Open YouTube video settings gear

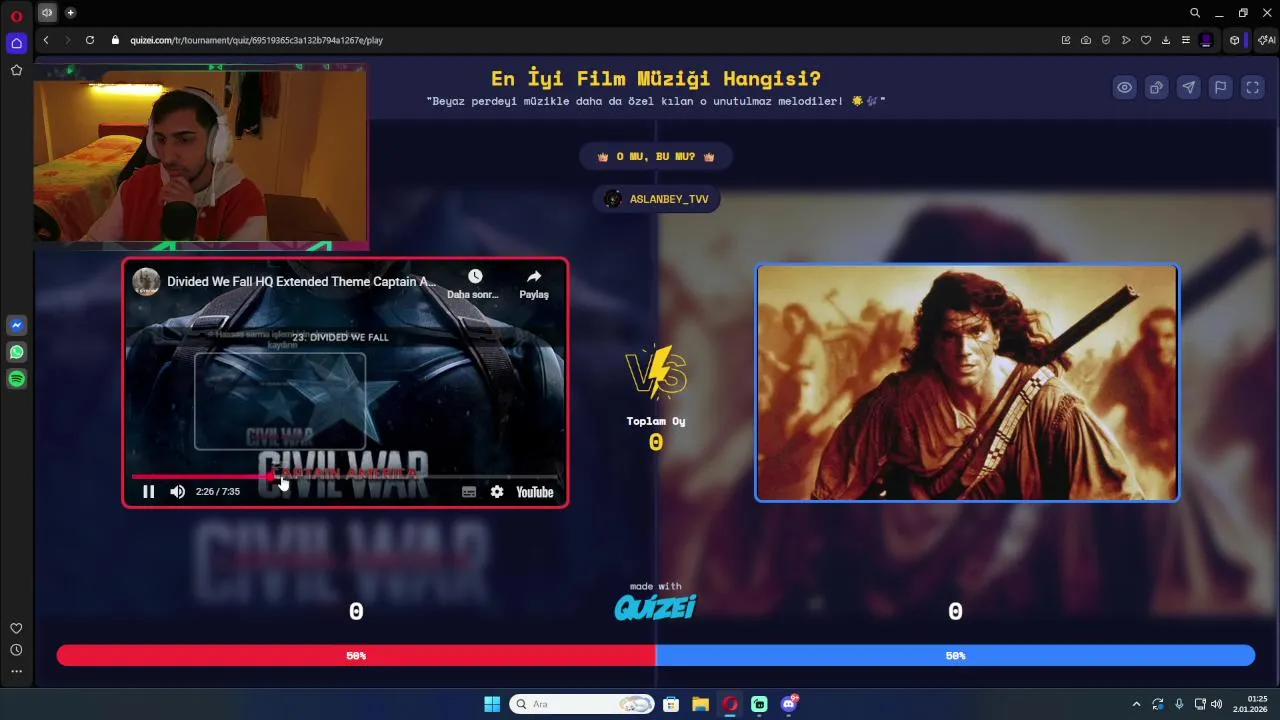point(497,492)
